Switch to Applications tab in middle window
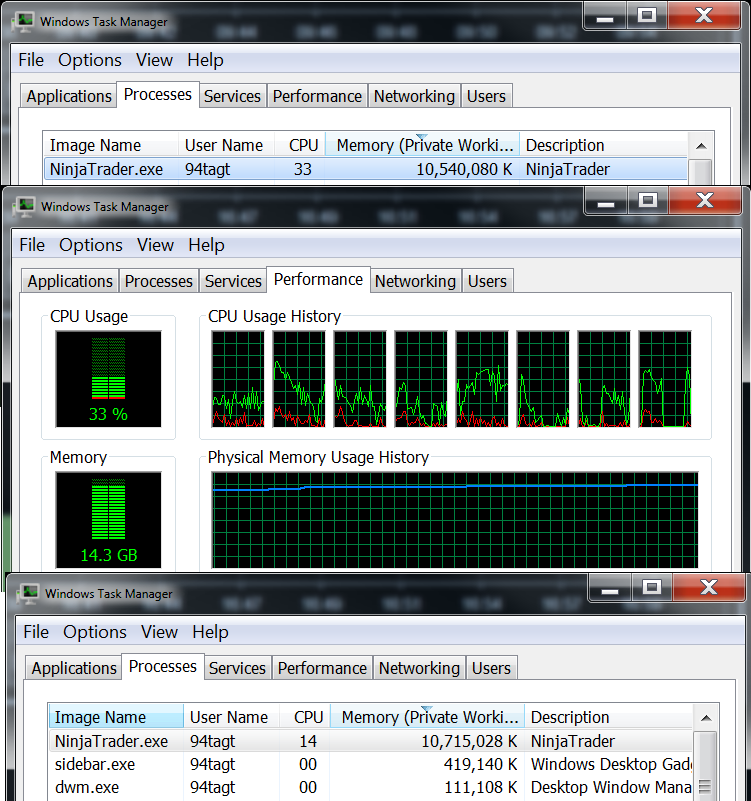The width and height of the screenshot is (751, 801). point(70,281)
